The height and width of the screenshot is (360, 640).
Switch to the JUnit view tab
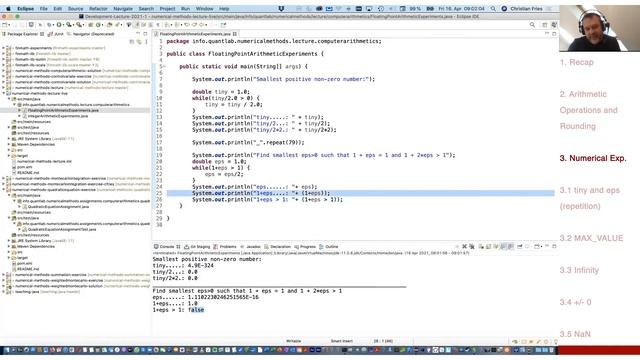tap(56, 34)
